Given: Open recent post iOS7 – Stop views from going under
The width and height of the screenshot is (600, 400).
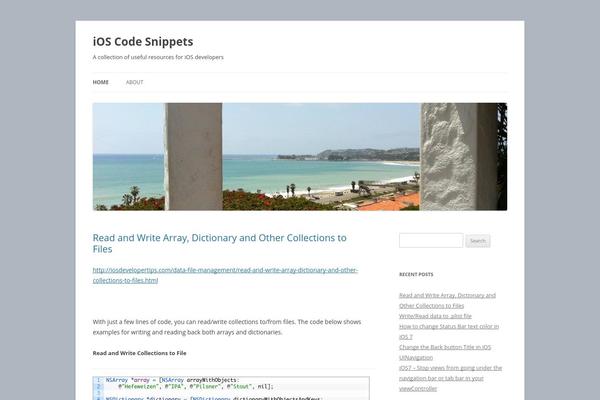Looking at the screenshot, I should (450, 378).
